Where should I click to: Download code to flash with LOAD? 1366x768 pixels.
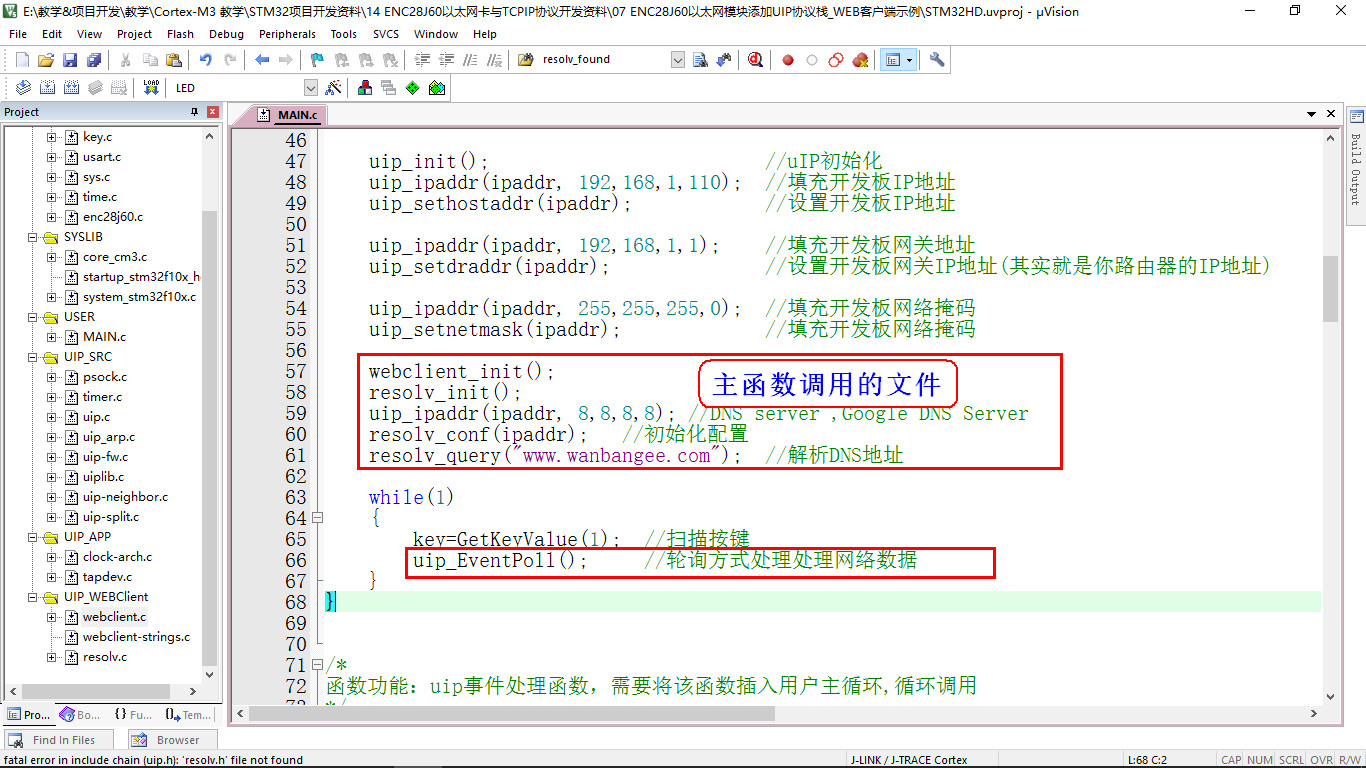click(152, 88)
